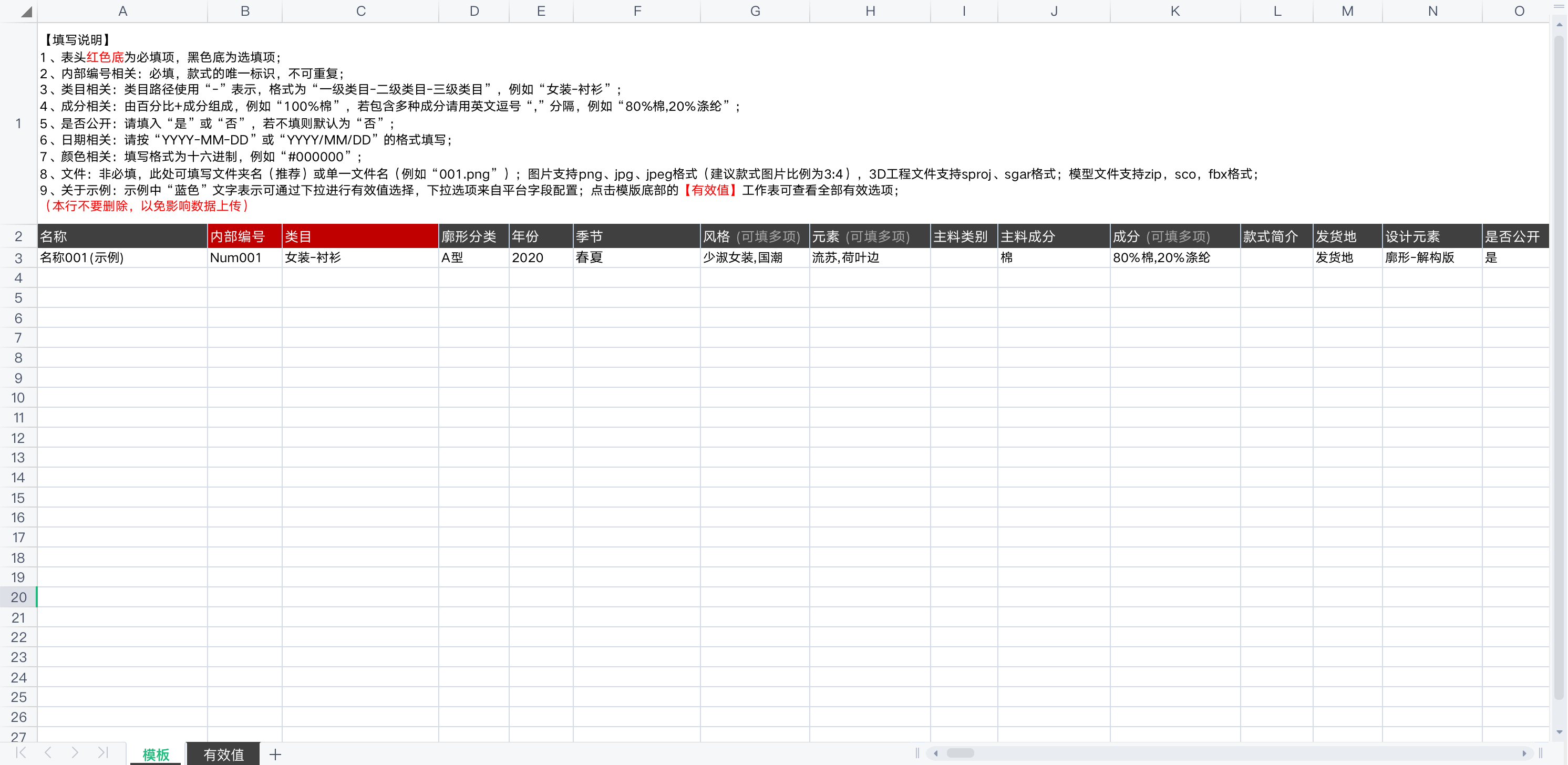Select column header C
Viewport: 1568px width, 765px height.
coord(360,12)
